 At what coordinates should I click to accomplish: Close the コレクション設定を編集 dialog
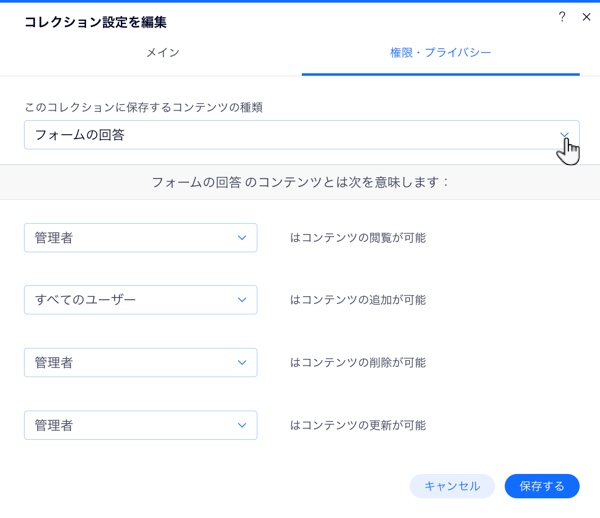pyautogui.click(x=586, y=17)
